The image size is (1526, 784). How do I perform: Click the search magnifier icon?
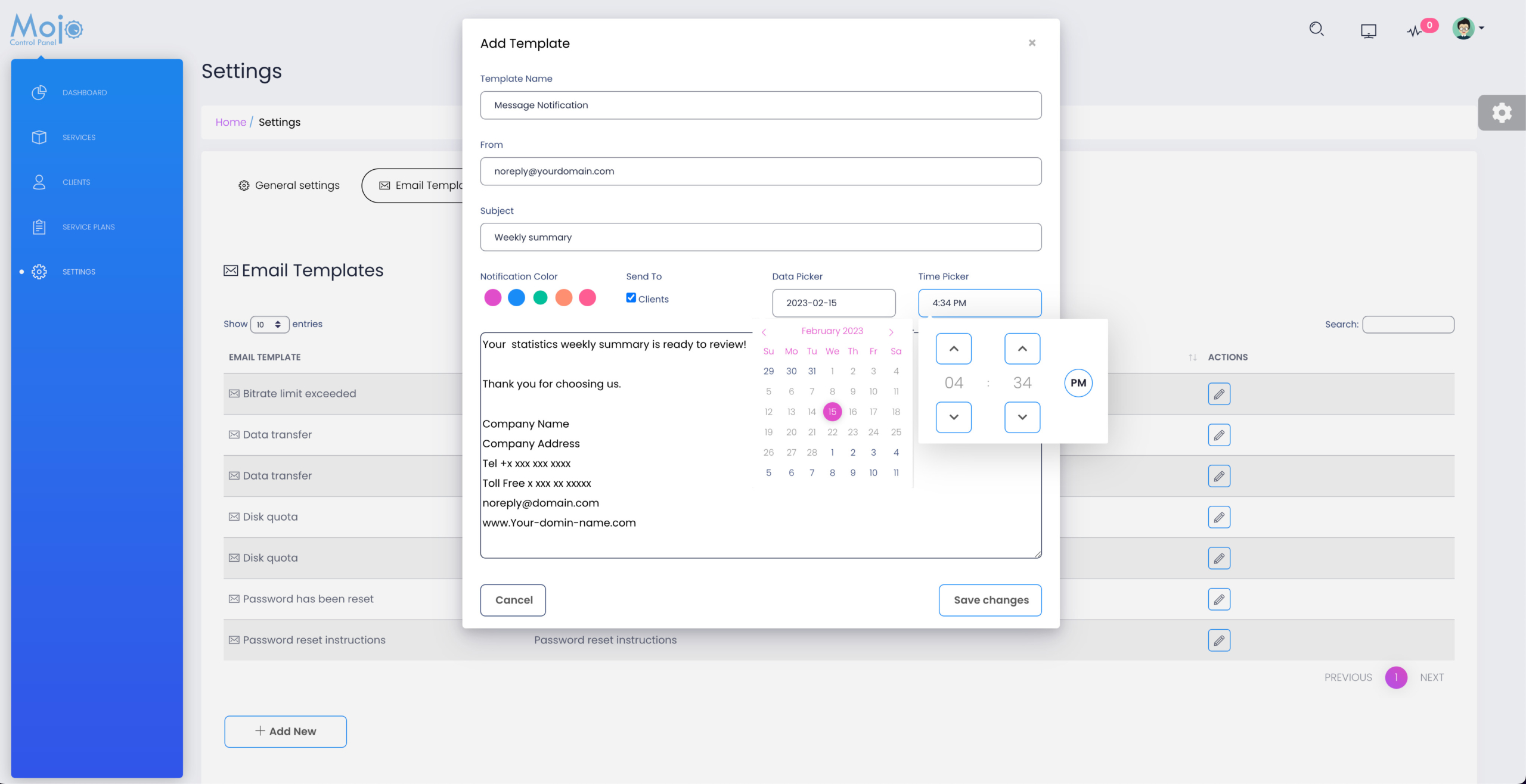click(1317, 29)
